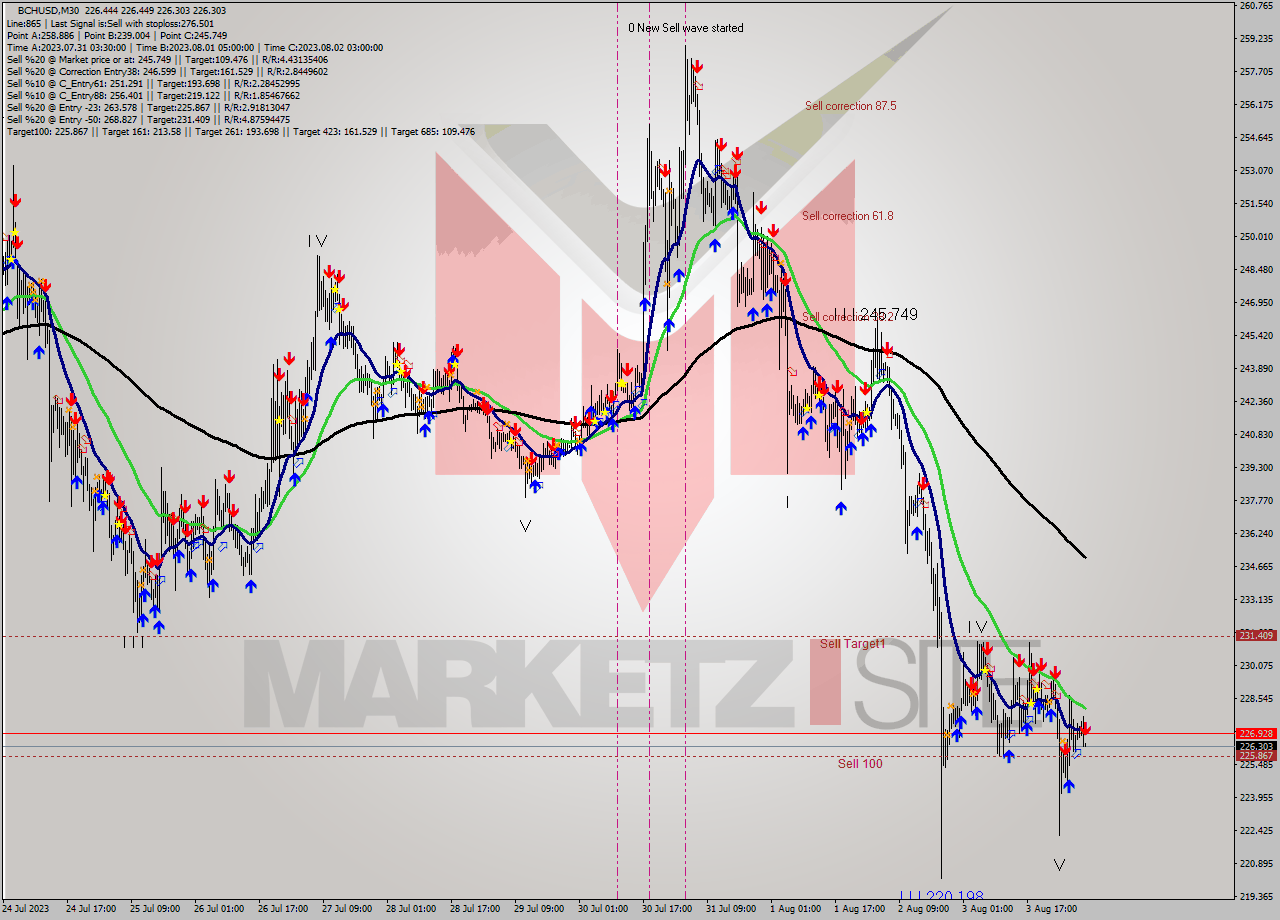Click the 230.075 price axis value
The height and width of the screenshot is (920, 1280).
[1256, 666]
